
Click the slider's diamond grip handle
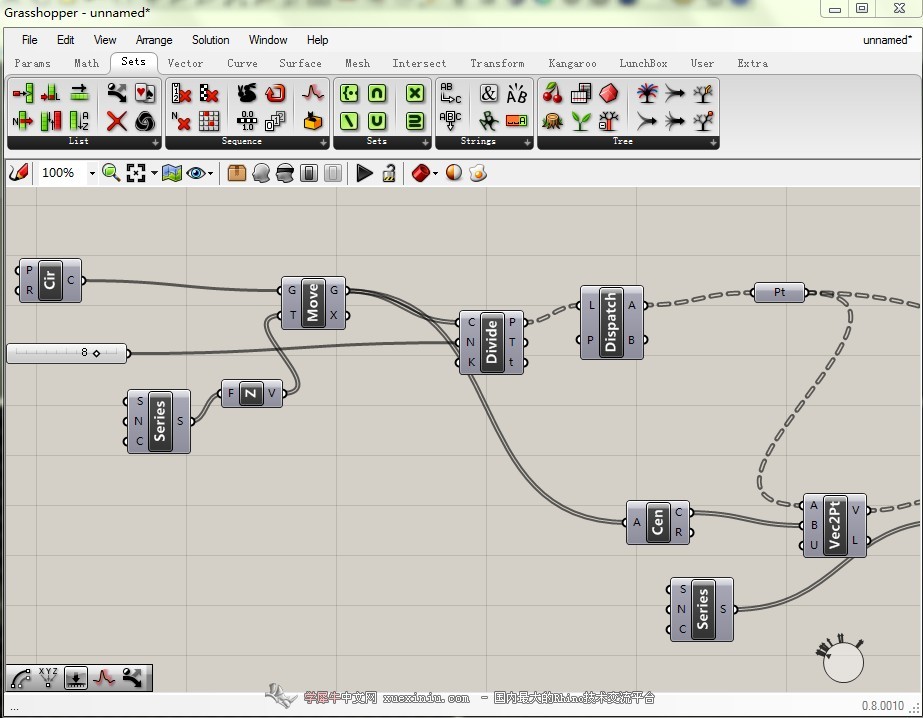point(97,353)
